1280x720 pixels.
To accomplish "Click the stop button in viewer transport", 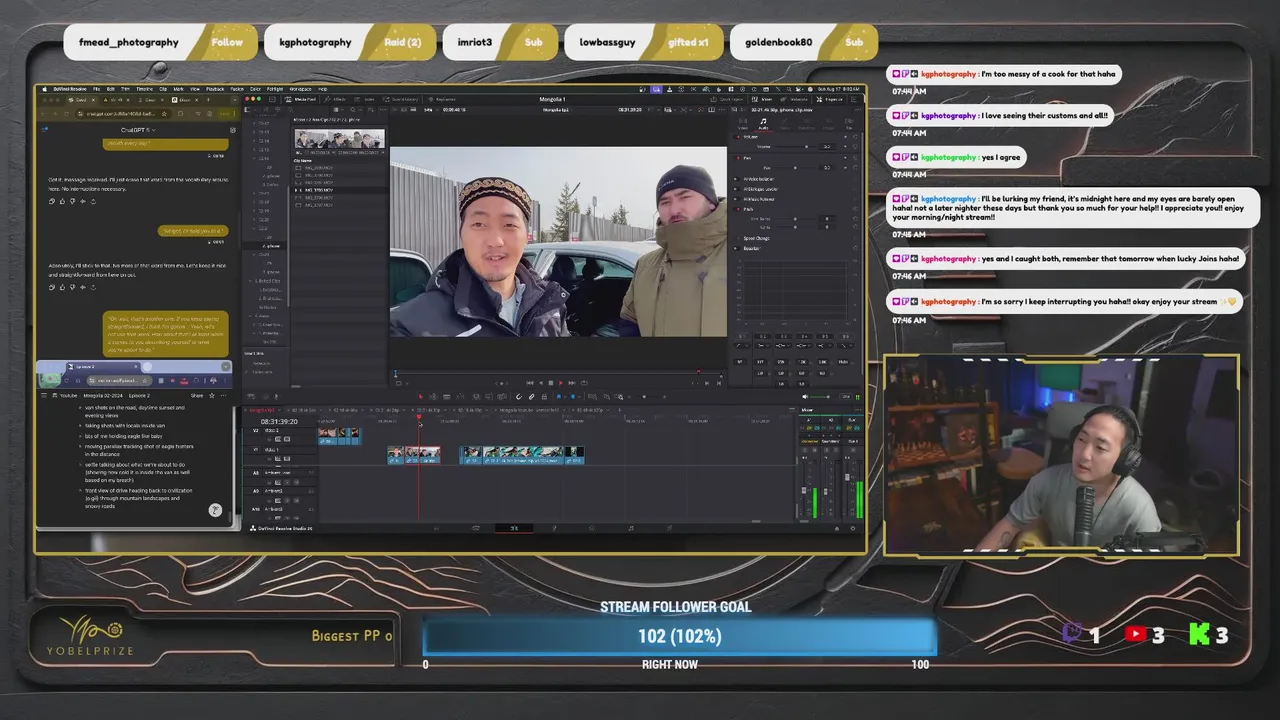I will pyautogui.click(x=551, y=382).
